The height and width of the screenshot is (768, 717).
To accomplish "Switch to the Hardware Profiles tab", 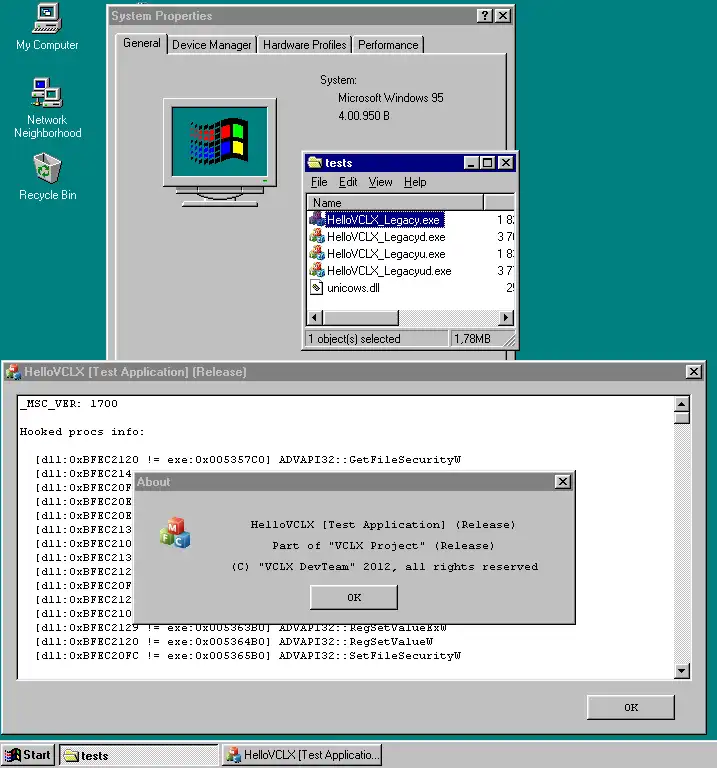I will [x=304, y=45].
